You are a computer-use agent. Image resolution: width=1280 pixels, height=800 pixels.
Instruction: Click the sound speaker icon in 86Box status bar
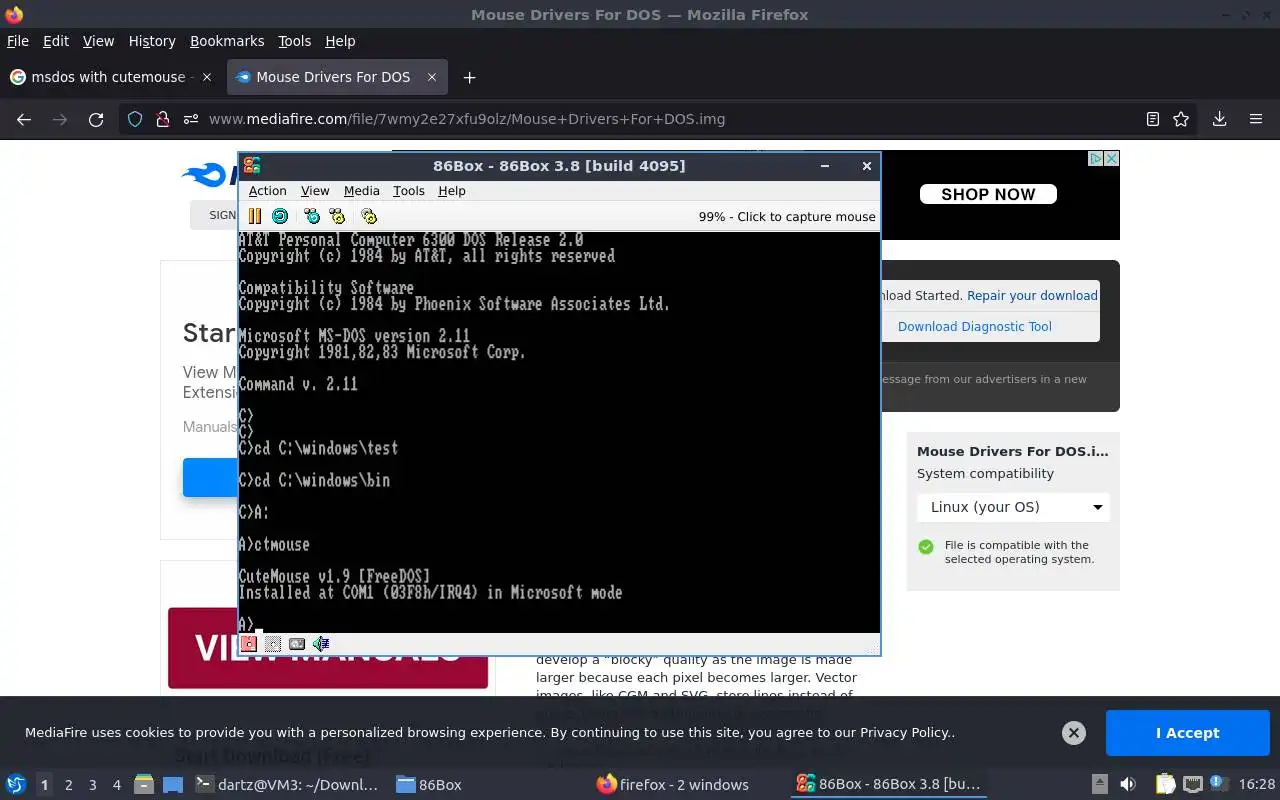click(x=321, y=644)
